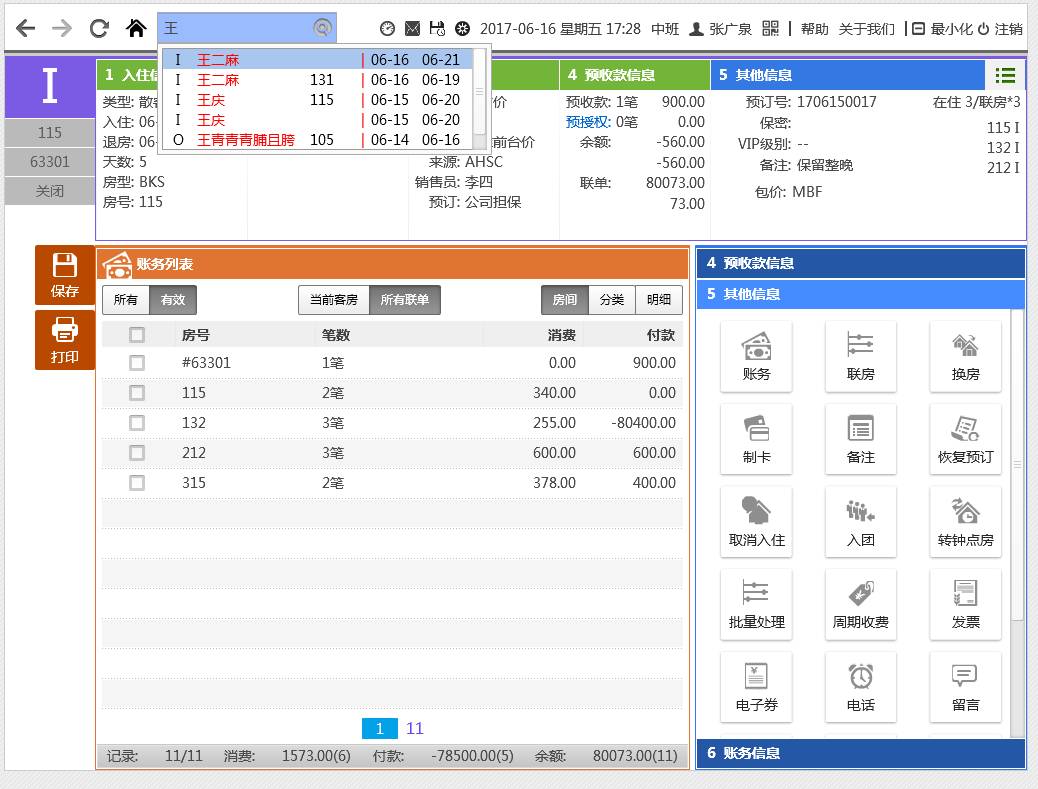Select 王二麻 from the search suggestion list
Screen dimensions: 1038x789
(x=218, y=59)
